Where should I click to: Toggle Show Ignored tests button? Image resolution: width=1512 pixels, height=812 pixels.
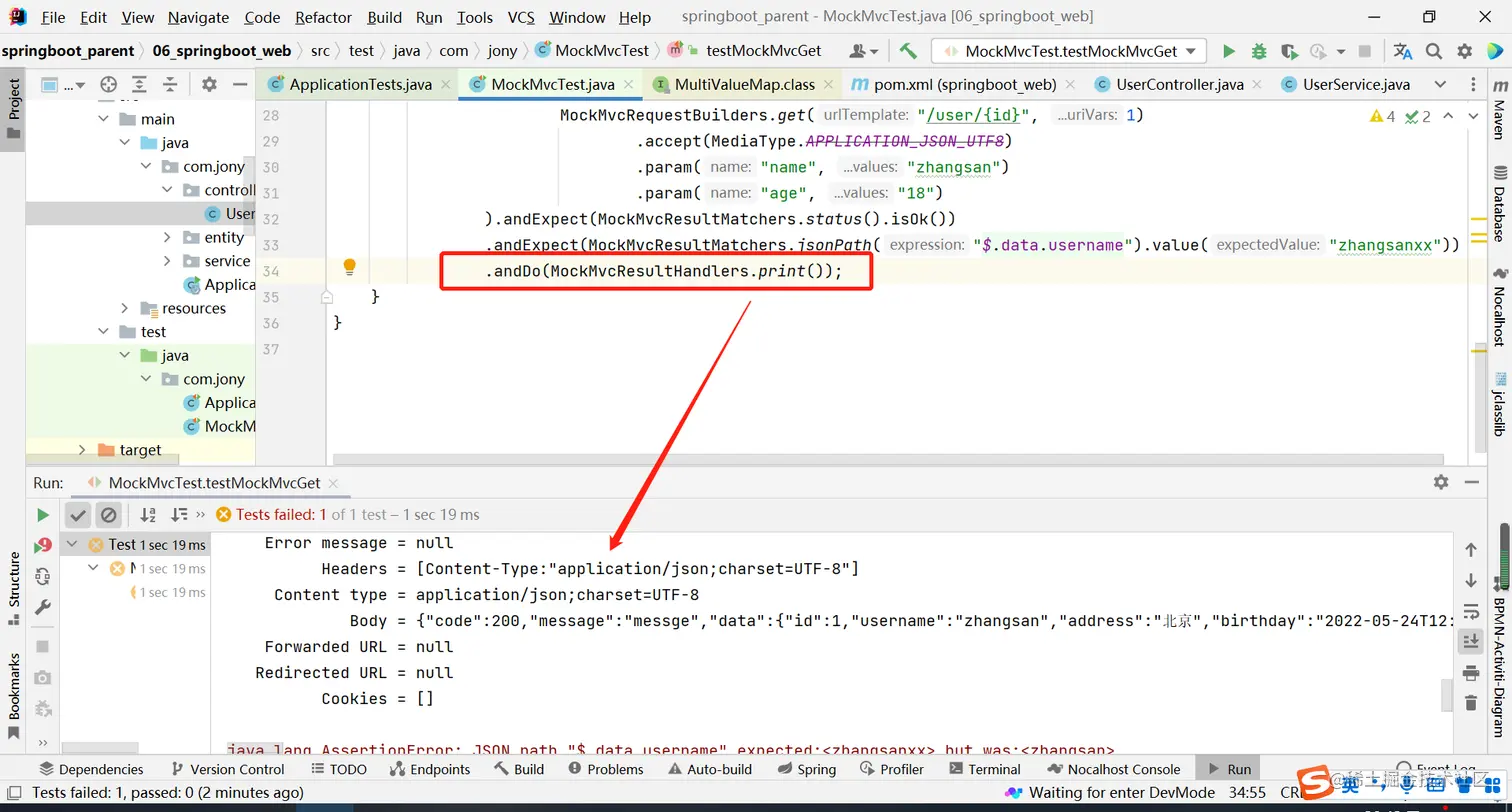point(109,515)
